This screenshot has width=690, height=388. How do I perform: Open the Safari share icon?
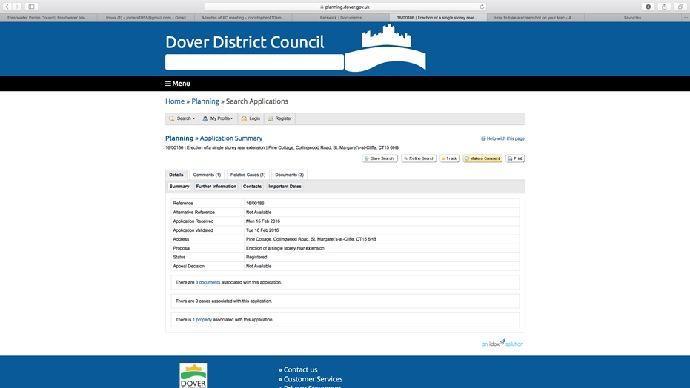(664, 7)
